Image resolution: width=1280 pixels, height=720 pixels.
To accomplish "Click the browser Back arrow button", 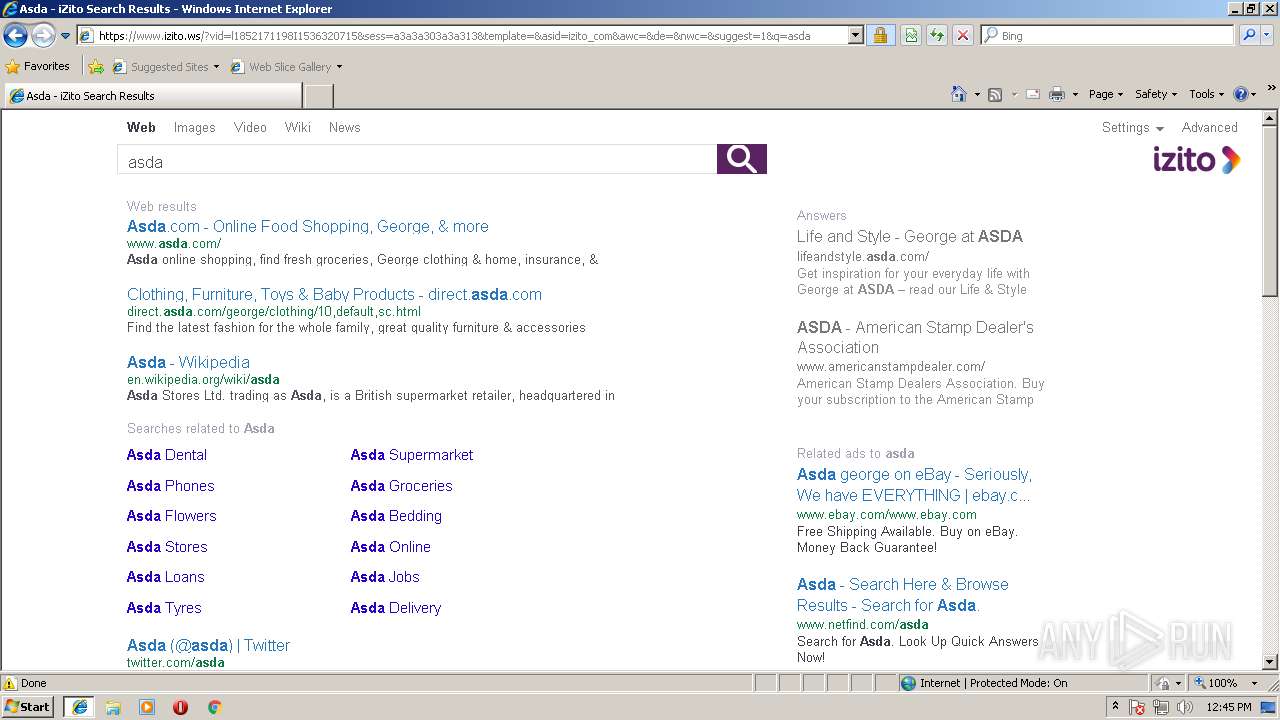I will [15, 36].
